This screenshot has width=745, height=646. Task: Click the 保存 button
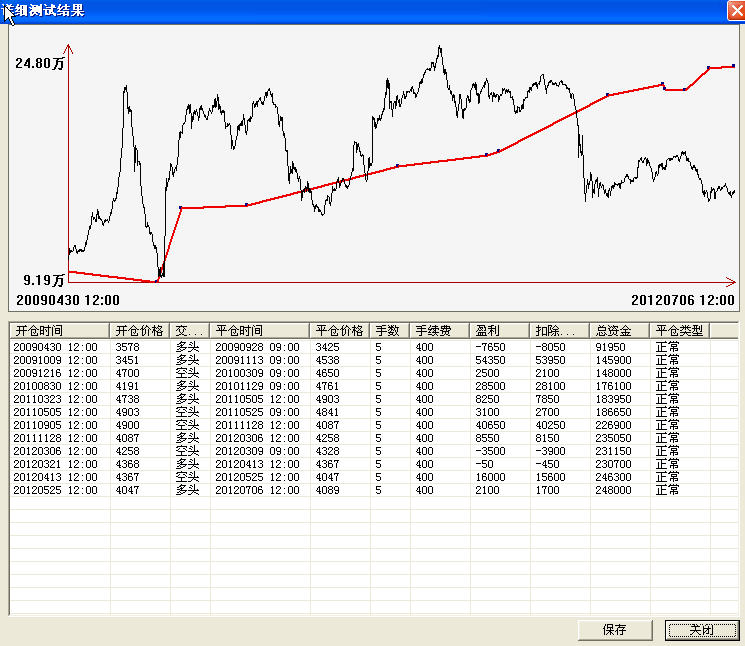tap(614, 629)
